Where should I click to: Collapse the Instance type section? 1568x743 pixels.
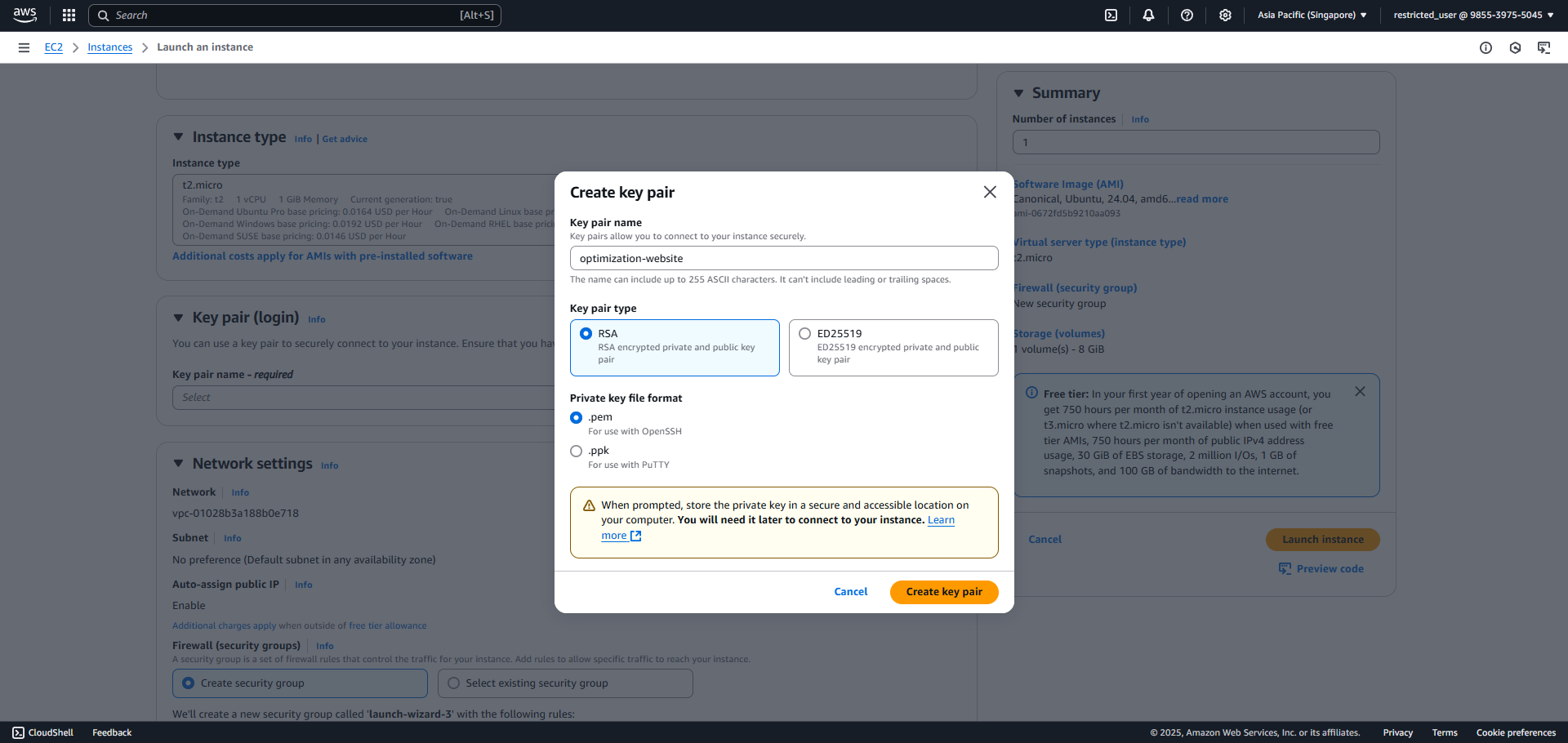tap(178, 137)
